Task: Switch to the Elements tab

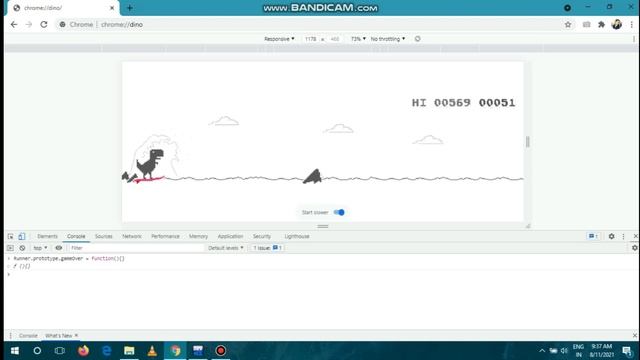Action: tap(47, 236)
